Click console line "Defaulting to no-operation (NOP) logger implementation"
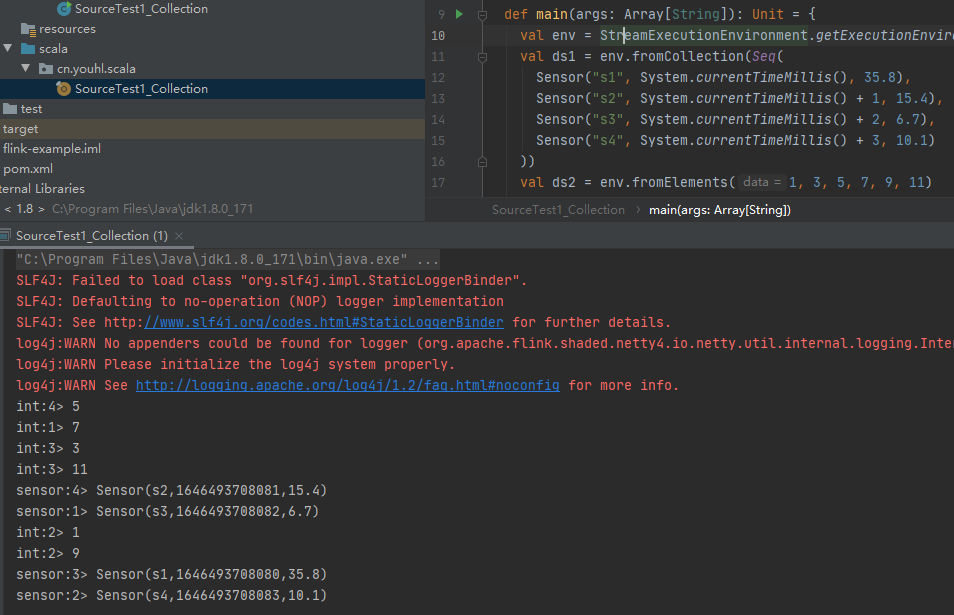The image size is (954, 615). [260, 302]
